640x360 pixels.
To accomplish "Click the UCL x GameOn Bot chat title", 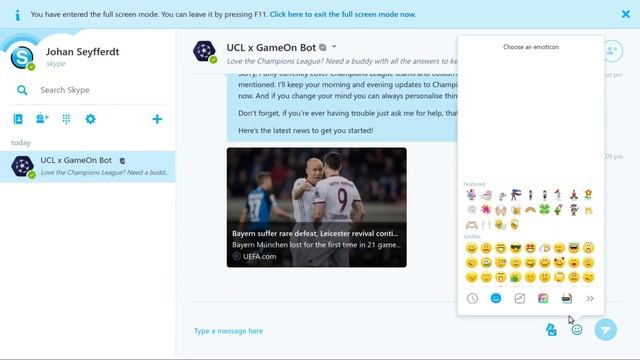I will 271,48.
